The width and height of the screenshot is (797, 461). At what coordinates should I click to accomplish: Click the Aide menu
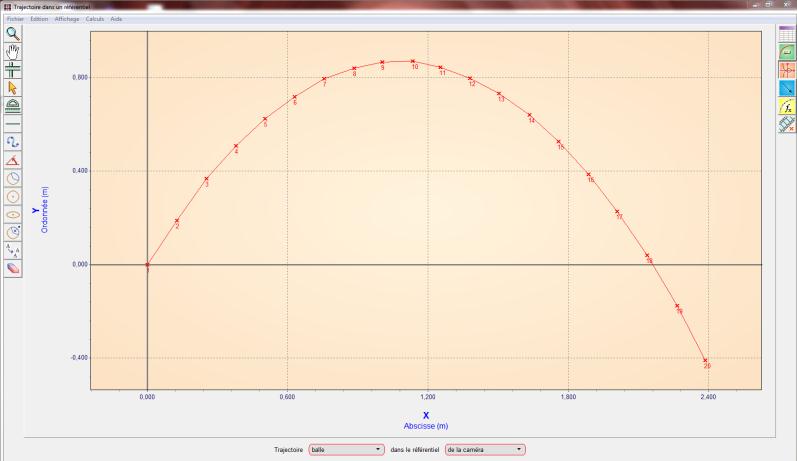(116, 20)
